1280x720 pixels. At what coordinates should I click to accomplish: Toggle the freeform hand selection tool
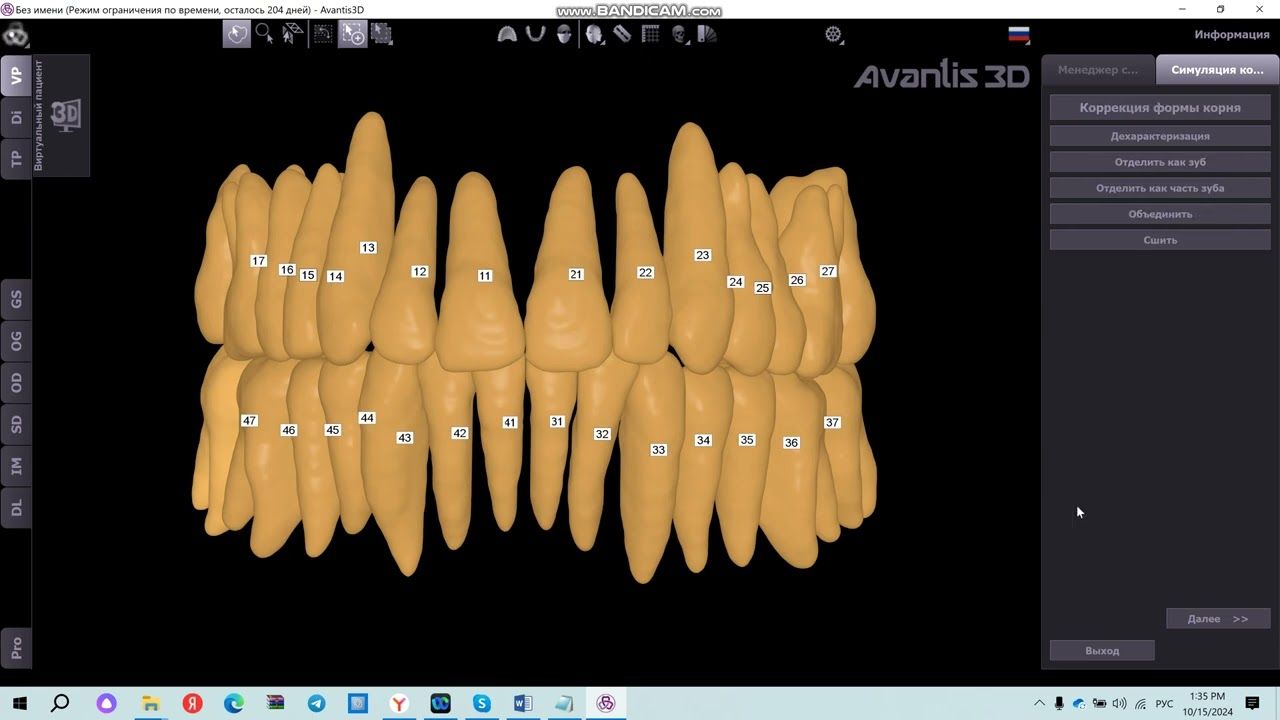tap(237, 34)
